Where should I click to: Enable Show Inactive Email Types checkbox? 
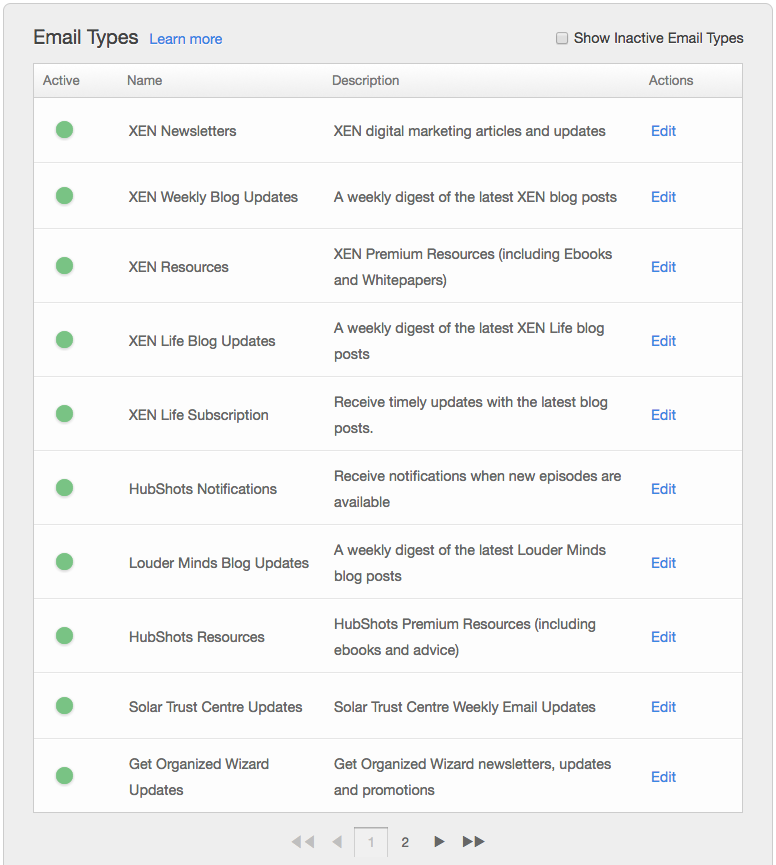[561, 38]
